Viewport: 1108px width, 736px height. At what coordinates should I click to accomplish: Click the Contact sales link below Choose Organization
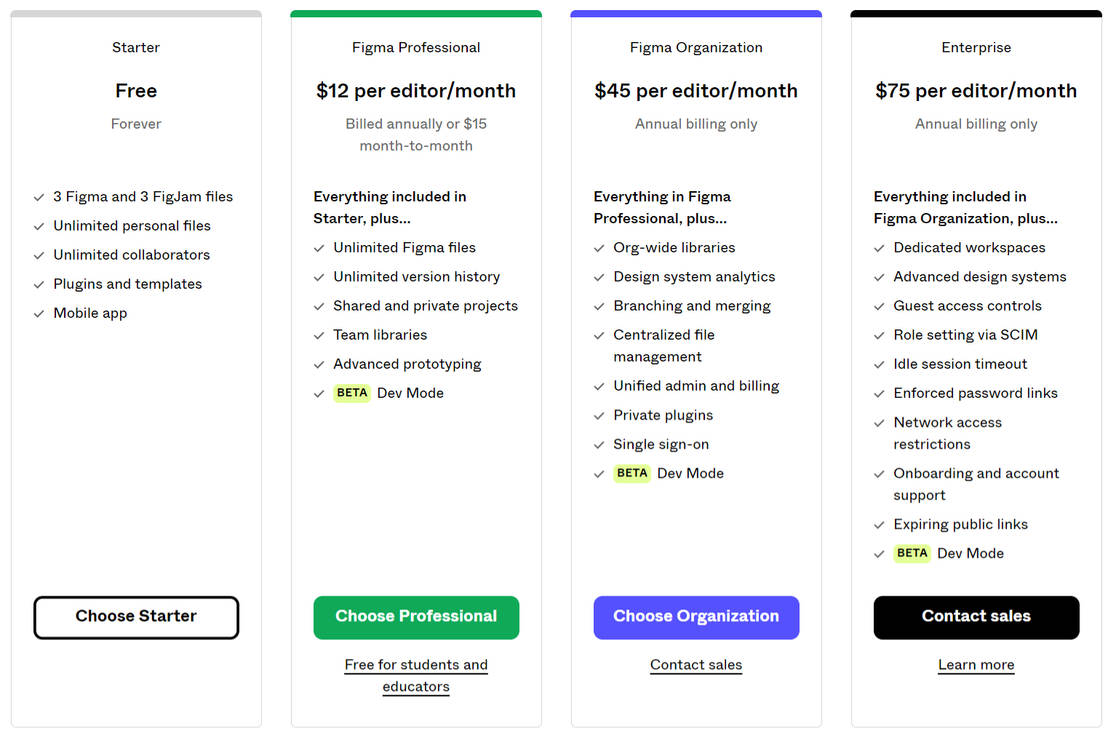point(696,664)
